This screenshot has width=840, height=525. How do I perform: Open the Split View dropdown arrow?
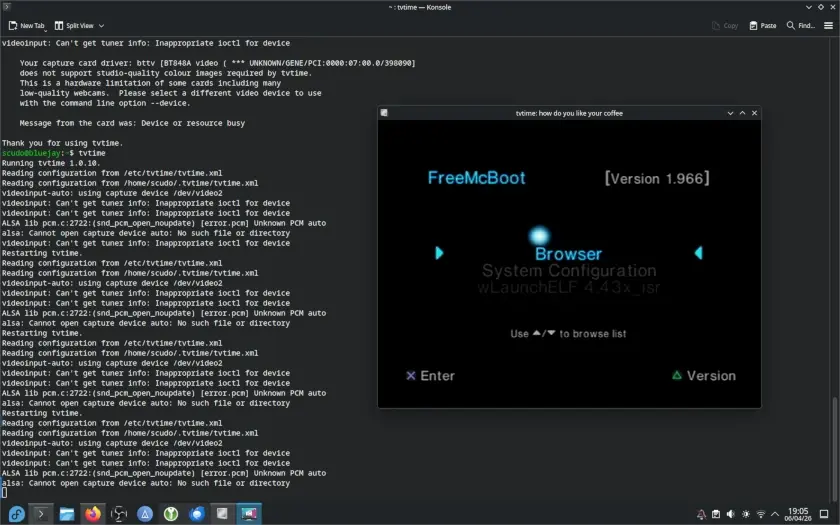click(101, 26)
